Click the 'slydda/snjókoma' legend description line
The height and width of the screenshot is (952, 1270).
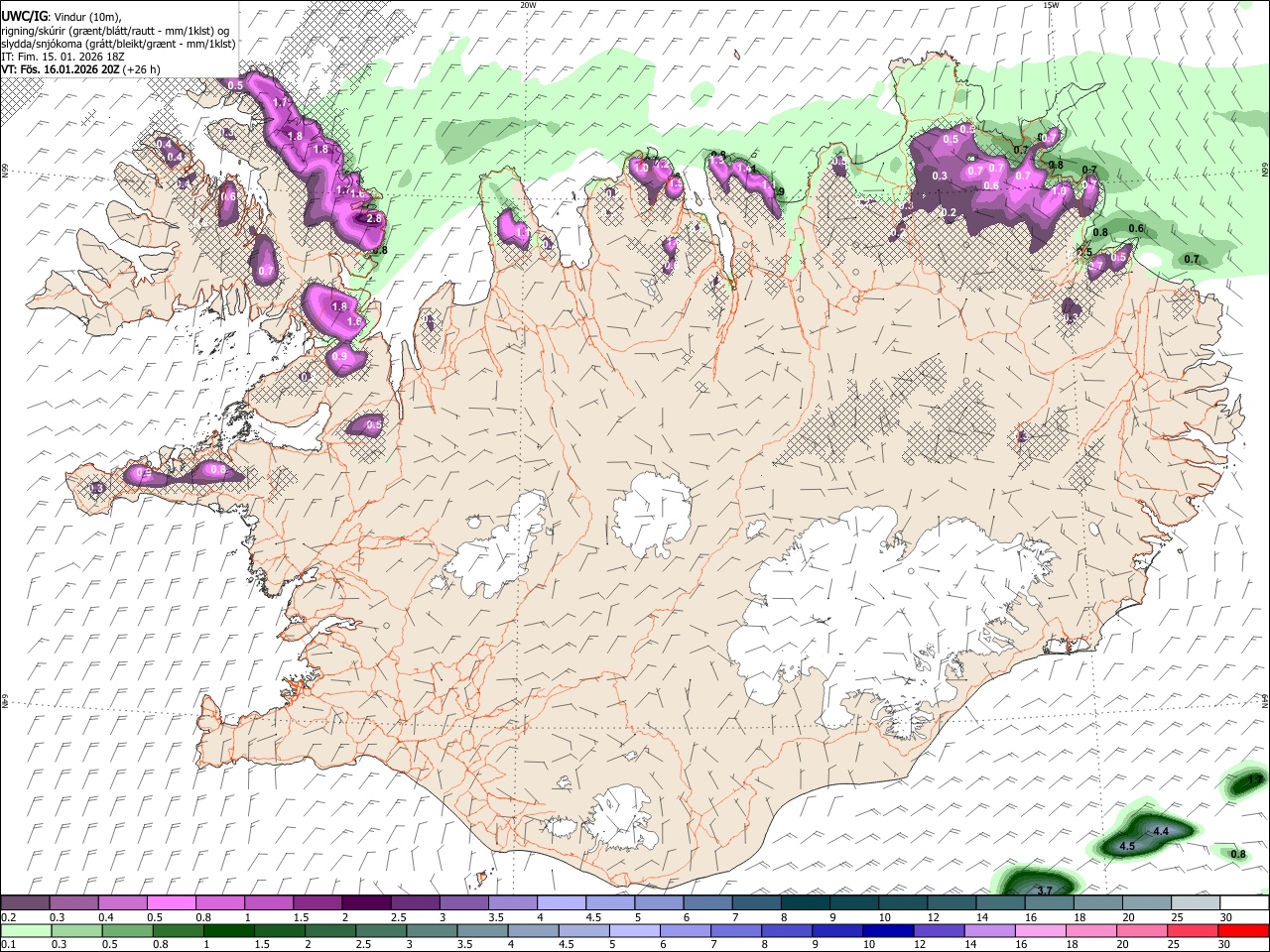coord(118,44)
